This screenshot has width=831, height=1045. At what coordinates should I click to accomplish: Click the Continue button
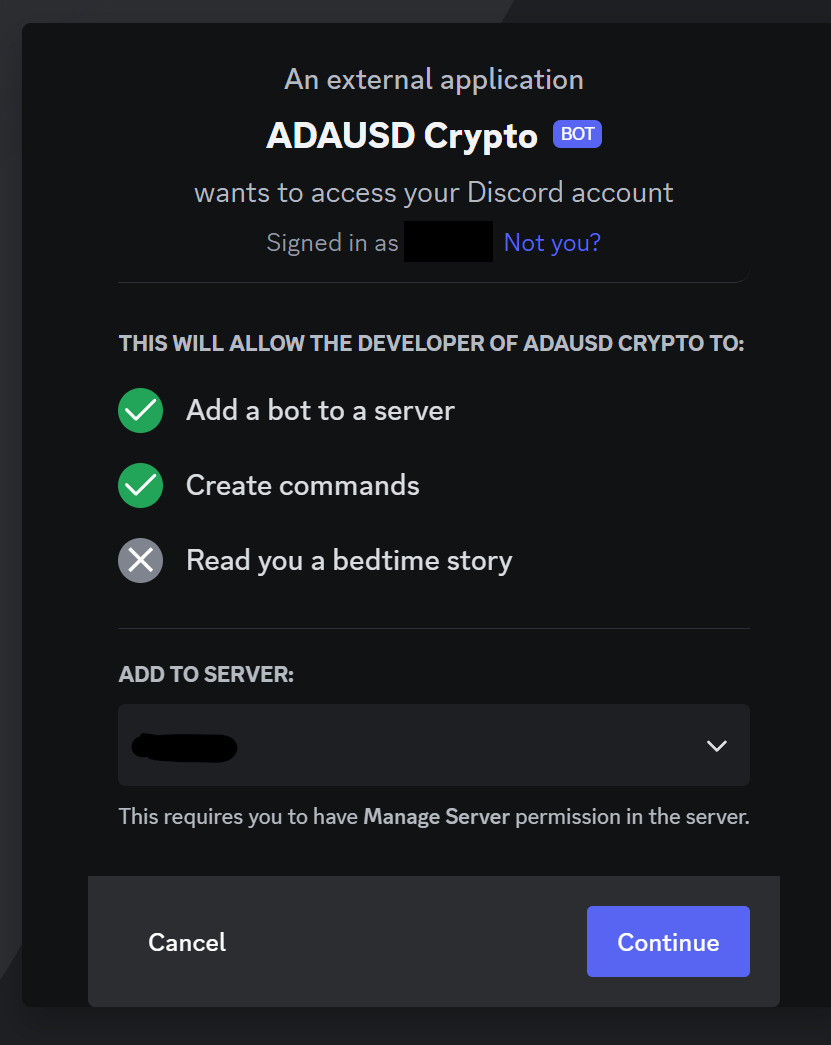[668, 942]
